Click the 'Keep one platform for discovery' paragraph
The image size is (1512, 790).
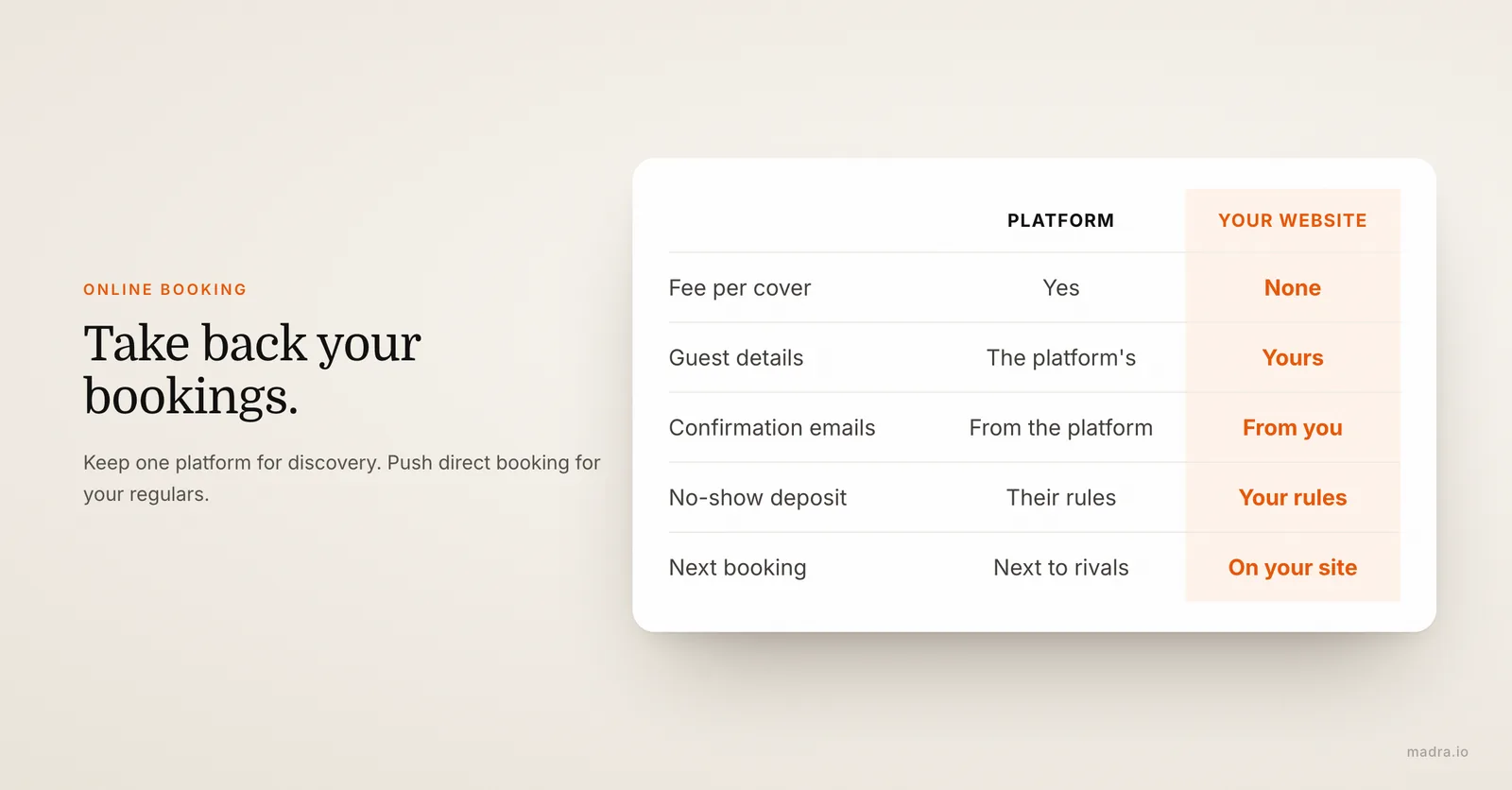point(342,478)
